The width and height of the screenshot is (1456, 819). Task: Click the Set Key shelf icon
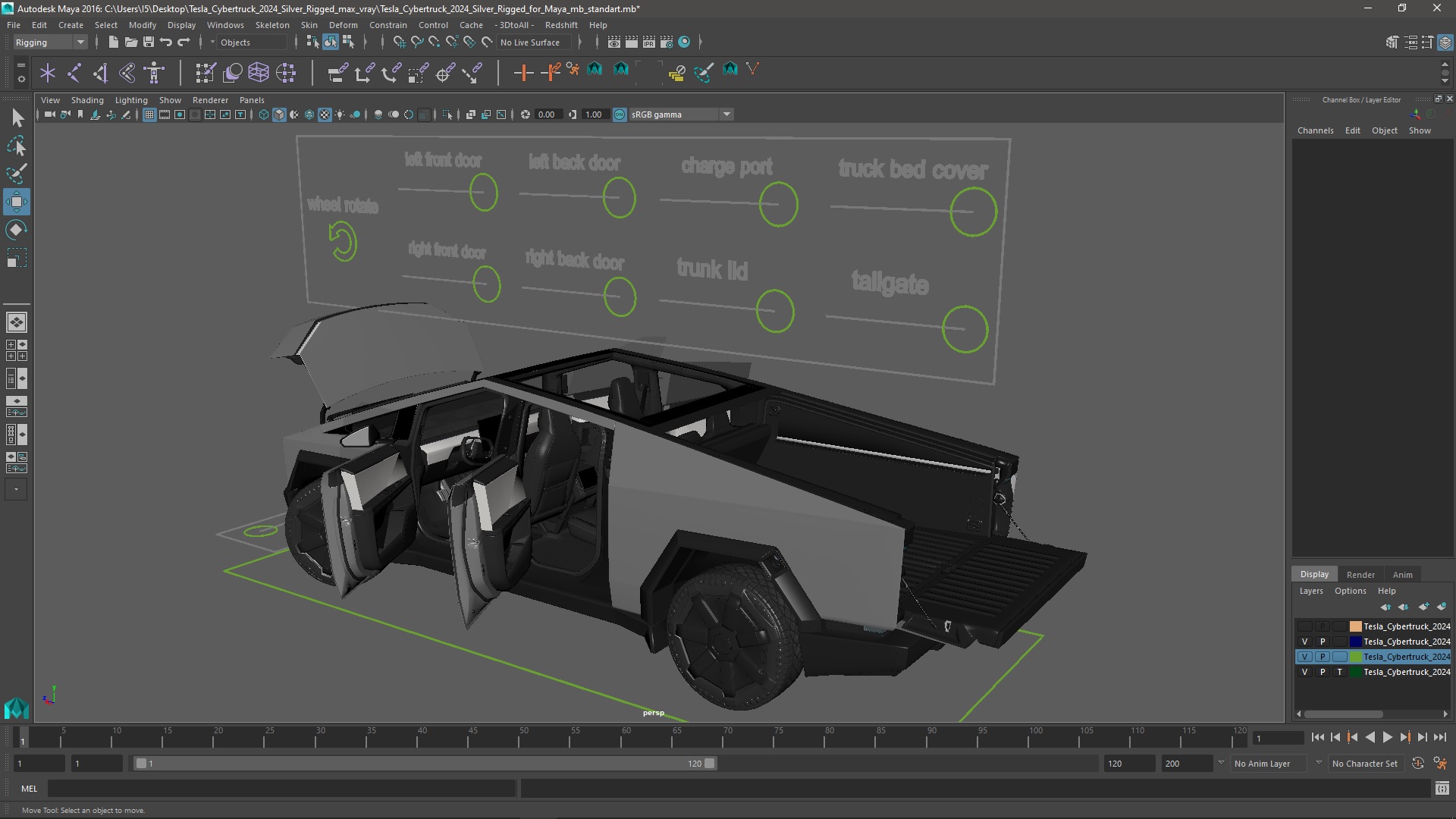coord(523,73)
